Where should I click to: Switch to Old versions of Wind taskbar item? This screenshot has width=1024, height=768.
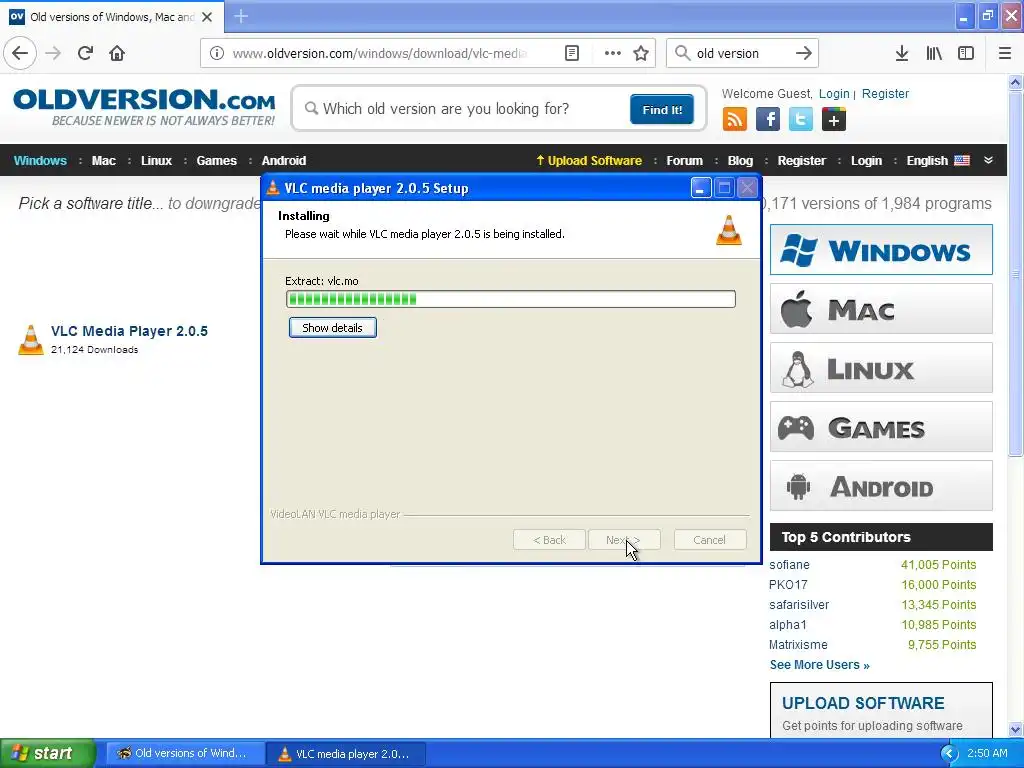185,753
